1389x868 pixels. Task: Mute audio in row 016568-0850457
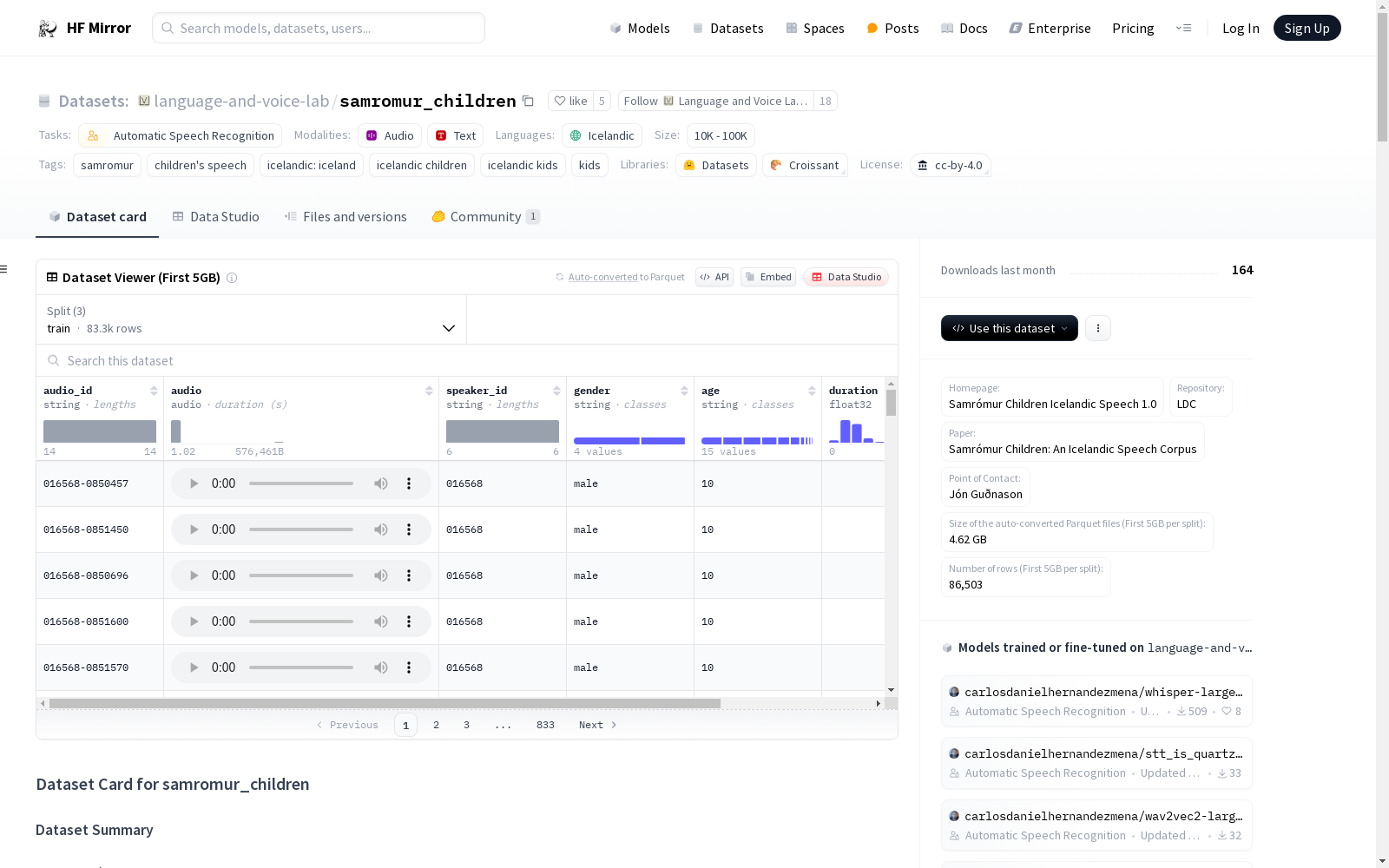(x=381, y=483)
